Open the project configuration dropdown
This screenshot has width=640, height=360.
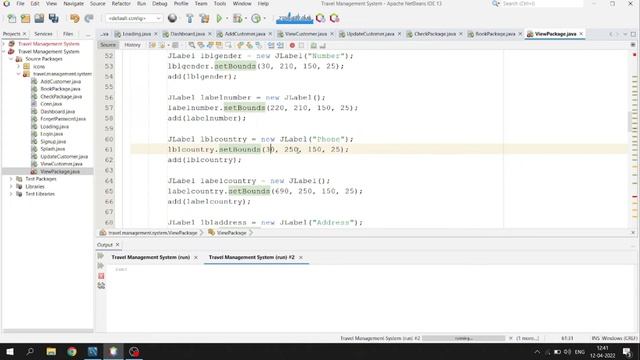coord(134,18)
